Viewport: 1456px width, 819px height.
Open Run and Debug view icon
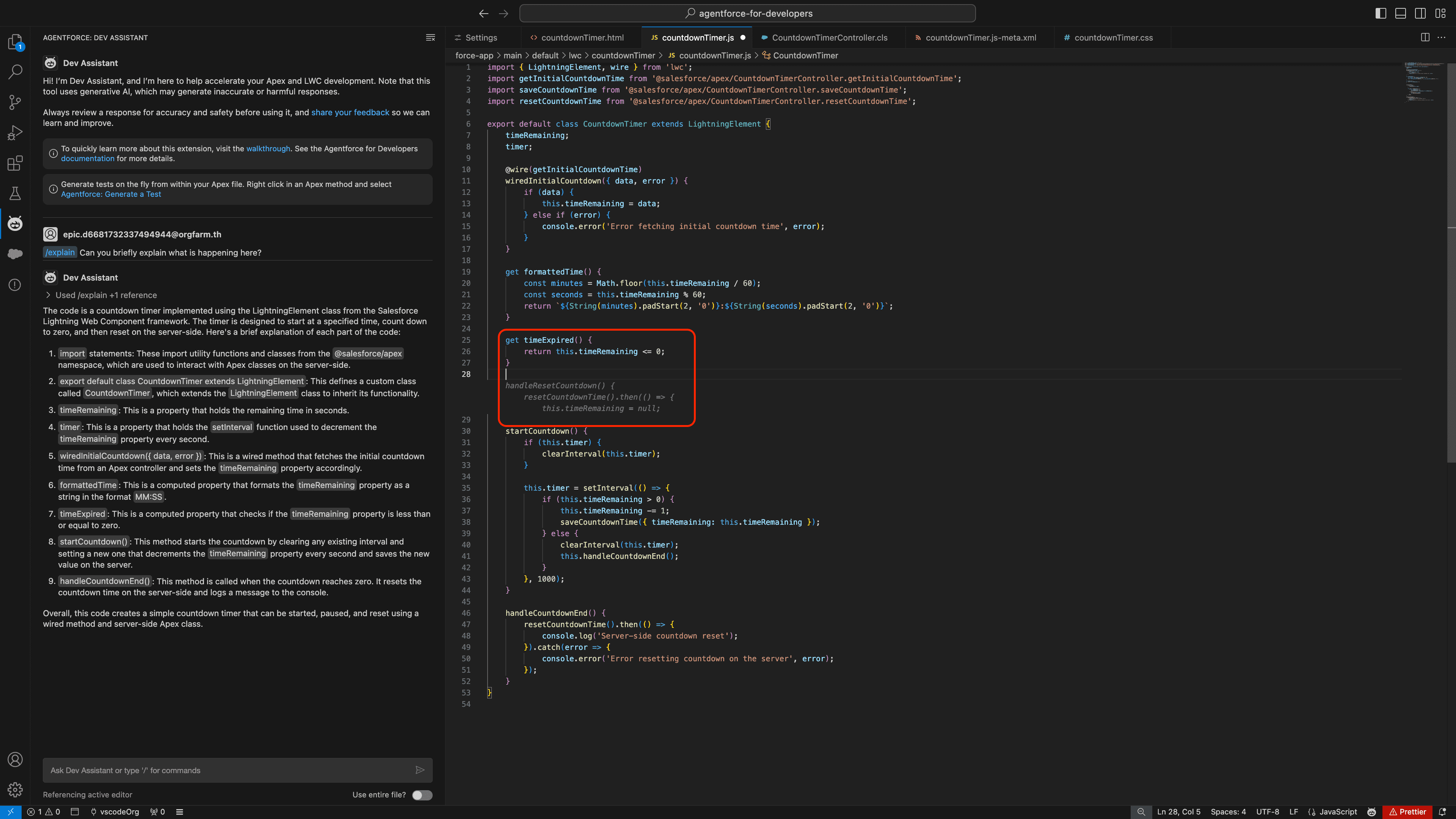tap(15, 133)
